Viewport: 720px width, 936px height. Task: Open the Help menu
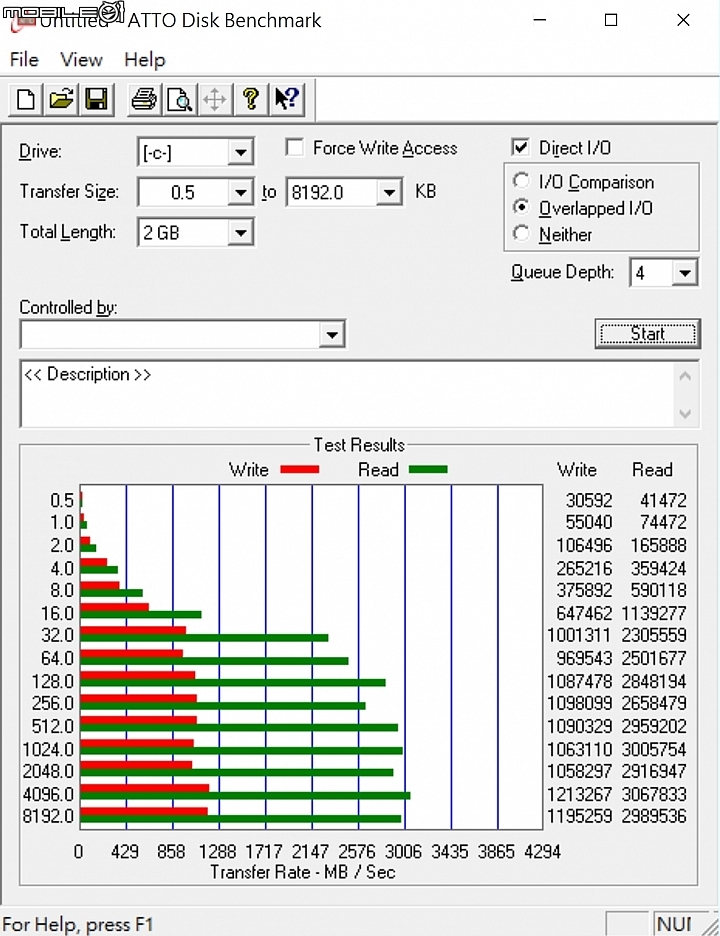[144, 60]
